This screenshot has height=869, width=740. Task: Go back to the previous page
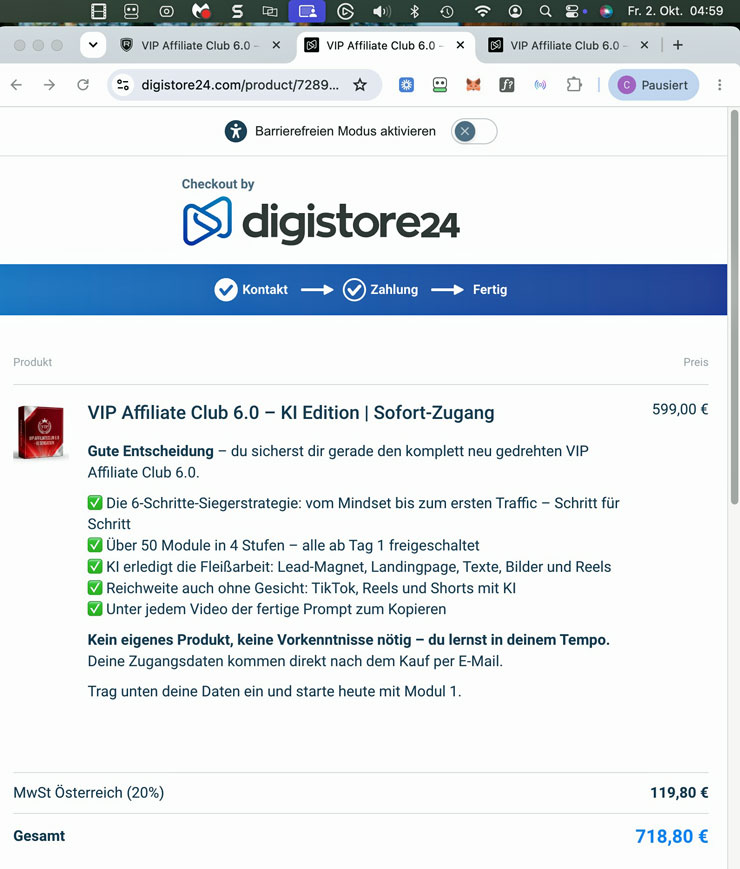[x=17, y=85]
